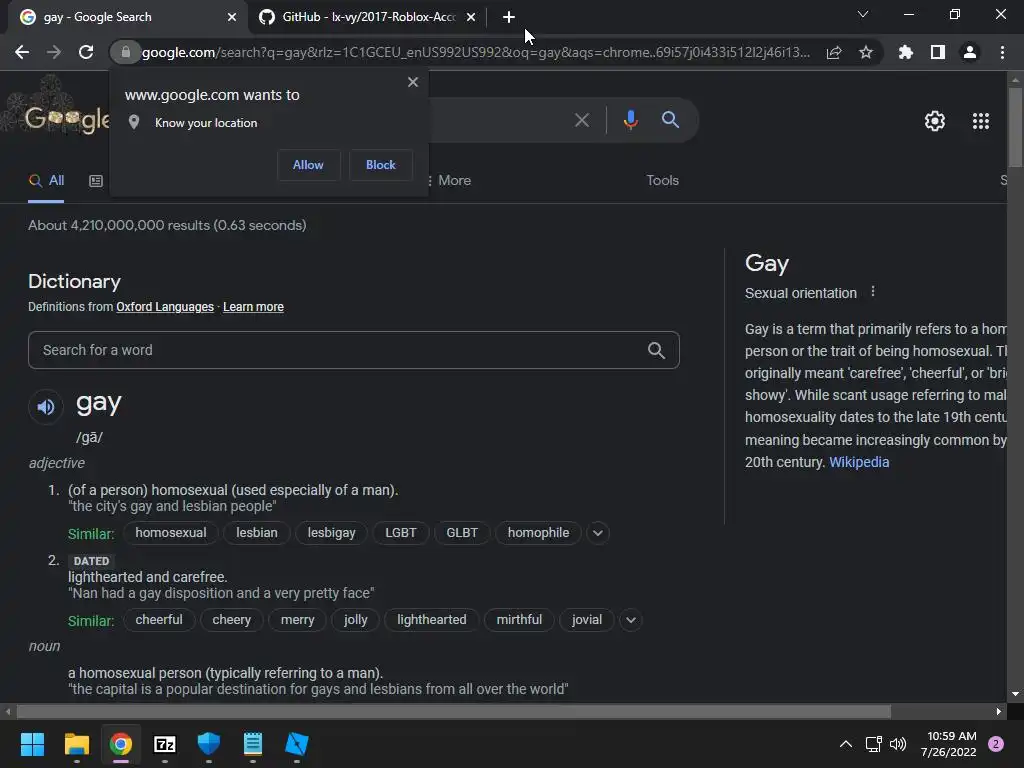Select the homophile synonym chip
The height and width of the screenshot is (768, 1024).
pyautogui.click(x=538, y=533)
